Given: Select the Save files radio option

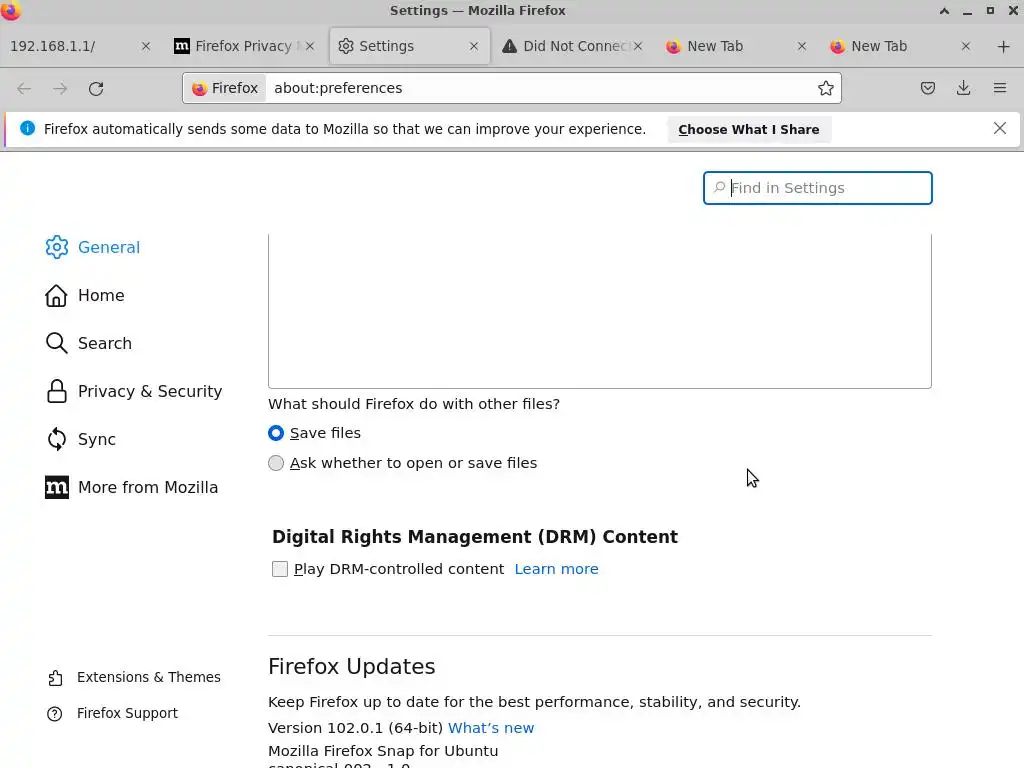Looking at the screenshot, I should [276, 433].
